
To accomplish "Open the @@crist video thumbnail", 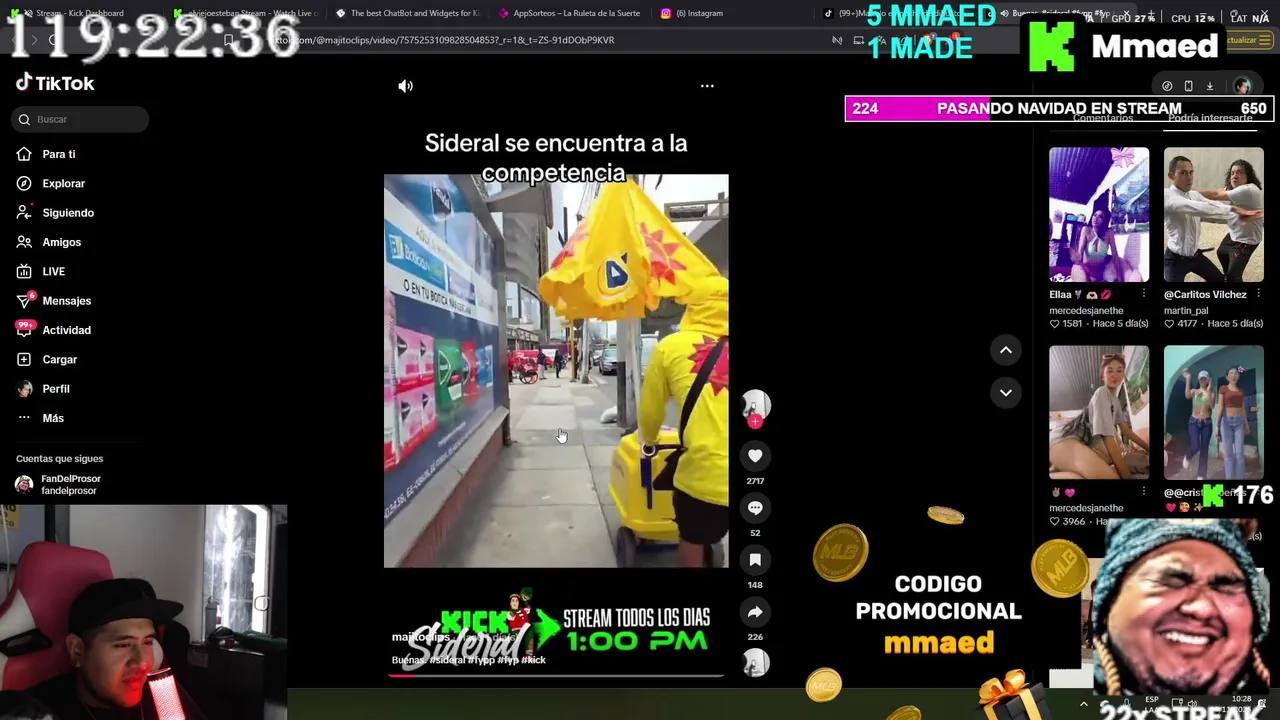I will coord(1213,413).
